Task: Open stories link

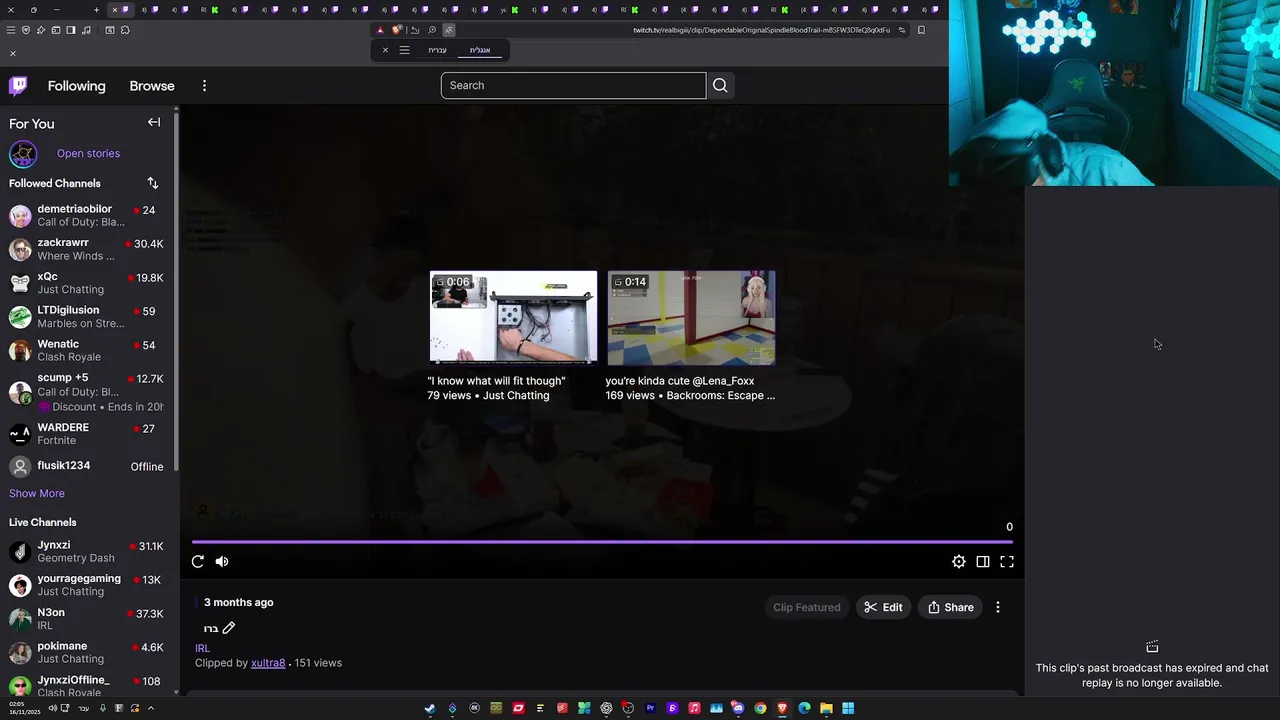Action: (x=88, y=153)
